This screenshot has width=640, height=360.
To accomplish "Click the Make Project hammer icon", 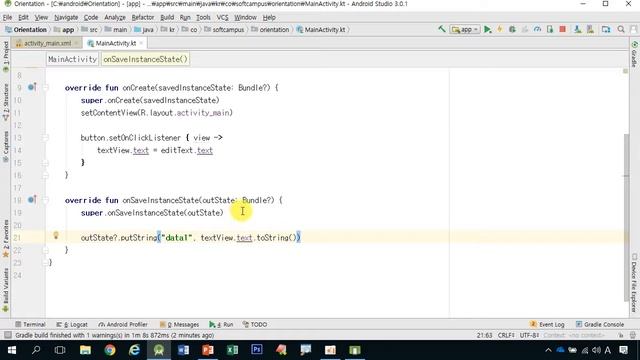I will [442, 29].
